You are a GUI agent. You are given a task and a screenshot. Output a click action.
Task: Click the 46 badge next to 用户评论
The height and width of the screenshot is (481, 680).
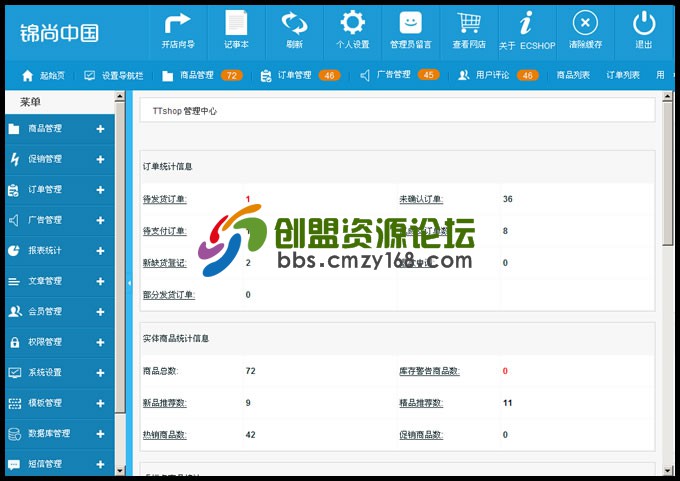527,75
